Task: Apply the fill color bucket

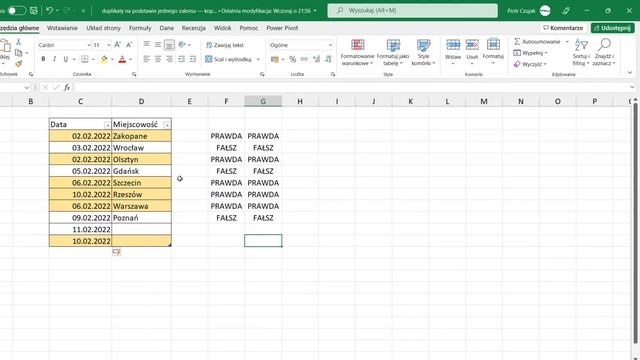Action: point(104,59)
